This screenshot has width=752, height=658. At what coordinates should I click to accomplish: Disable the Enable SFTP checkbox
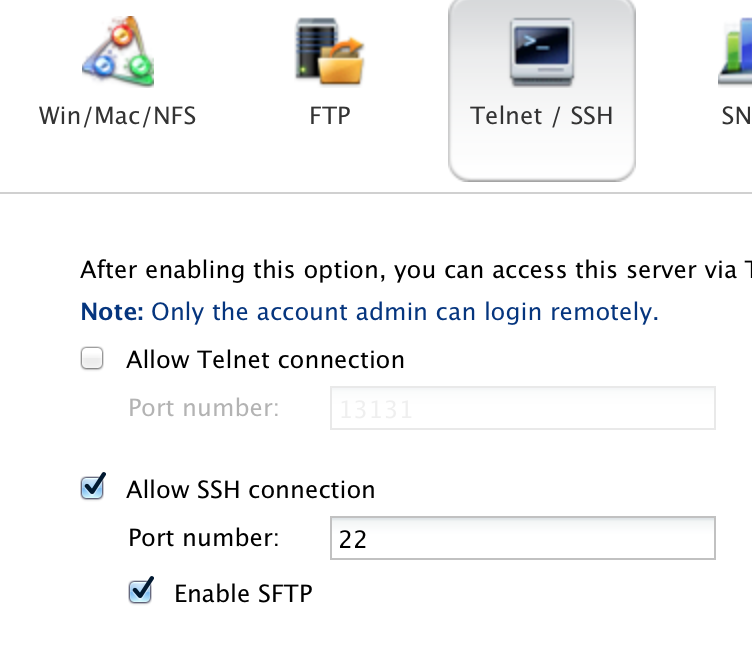coord(141,590)
